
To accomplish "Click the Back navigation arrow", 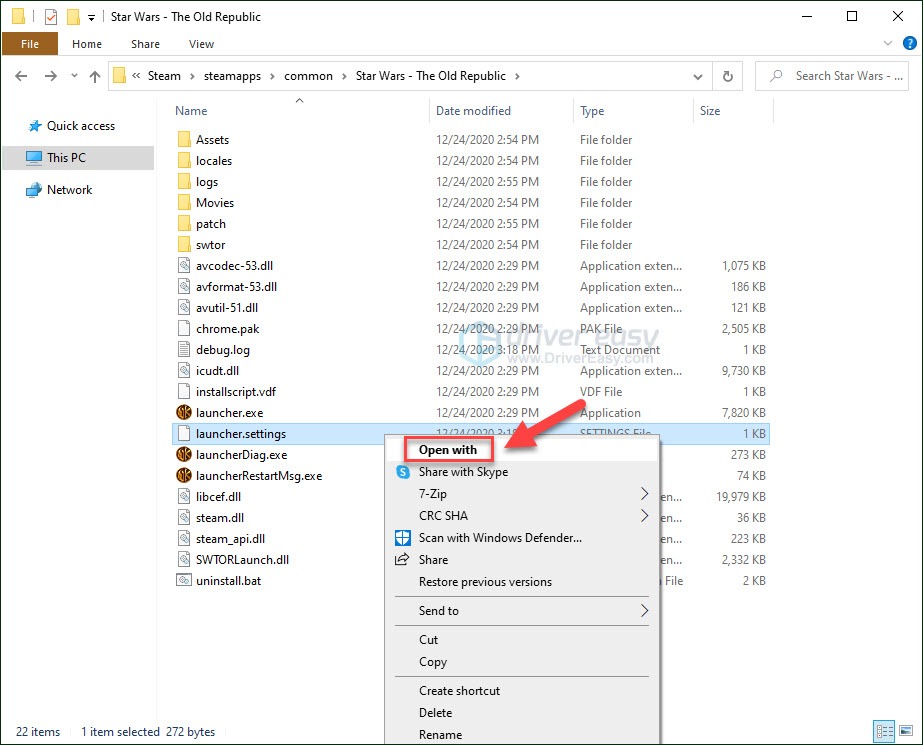I will 21,76.
